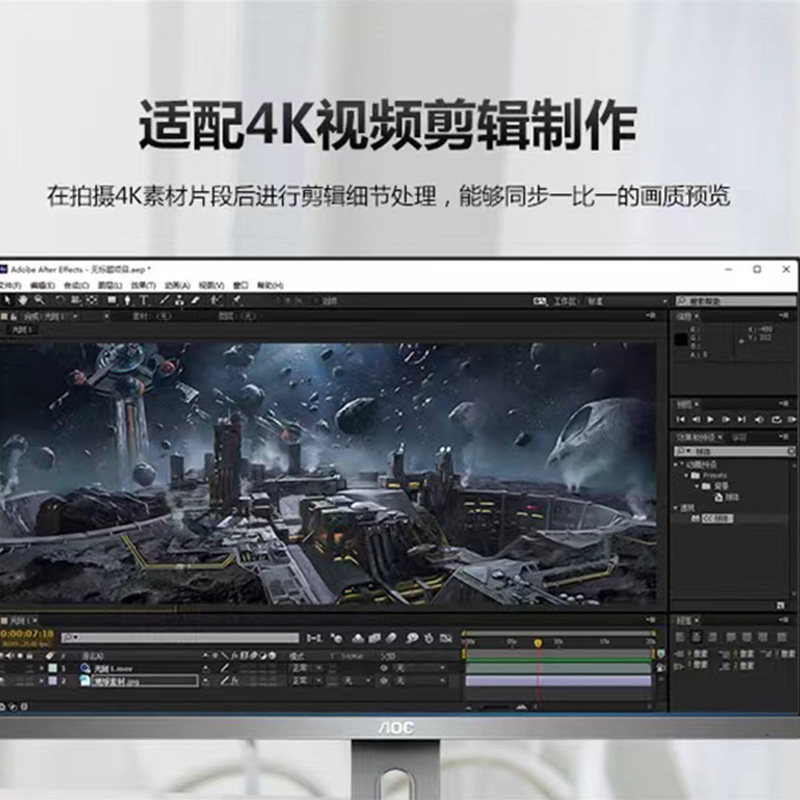Select the arrow Selection tool in toolbar
This screenshot has width=800, height=800.
7,301
